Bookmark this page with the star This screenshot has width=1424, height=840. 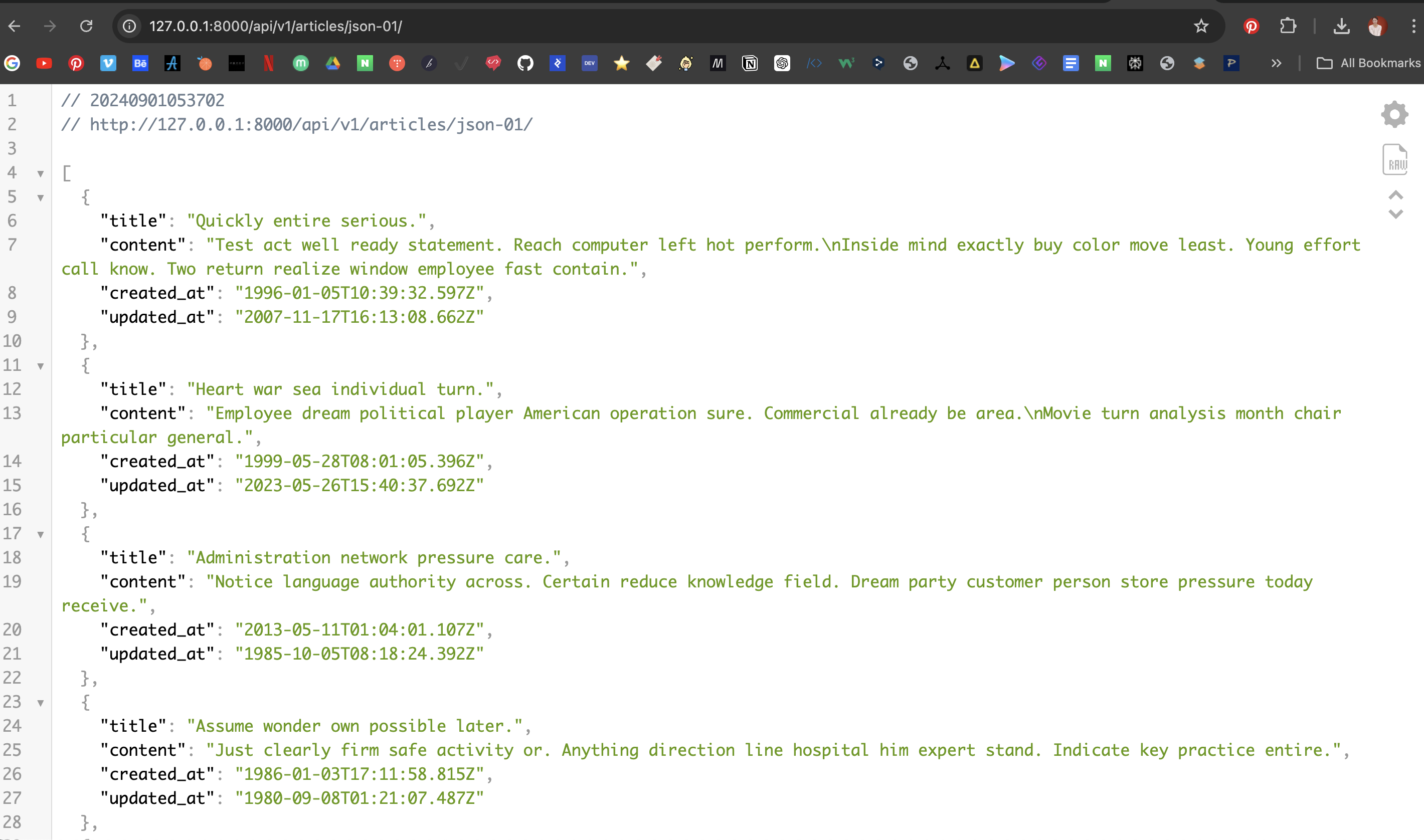1201,26
